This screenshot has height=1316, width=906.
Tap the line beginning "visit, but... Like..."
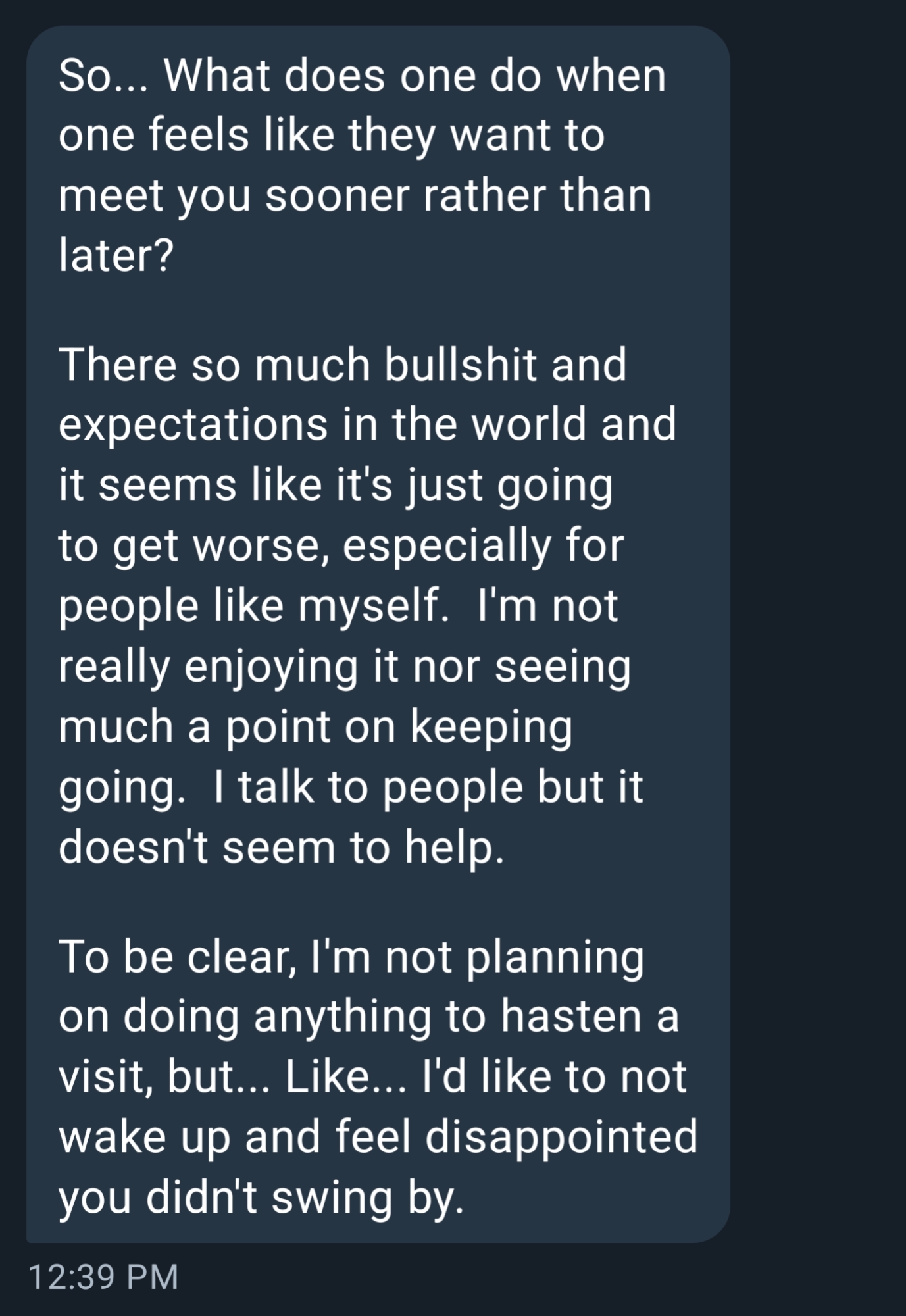372,1077
